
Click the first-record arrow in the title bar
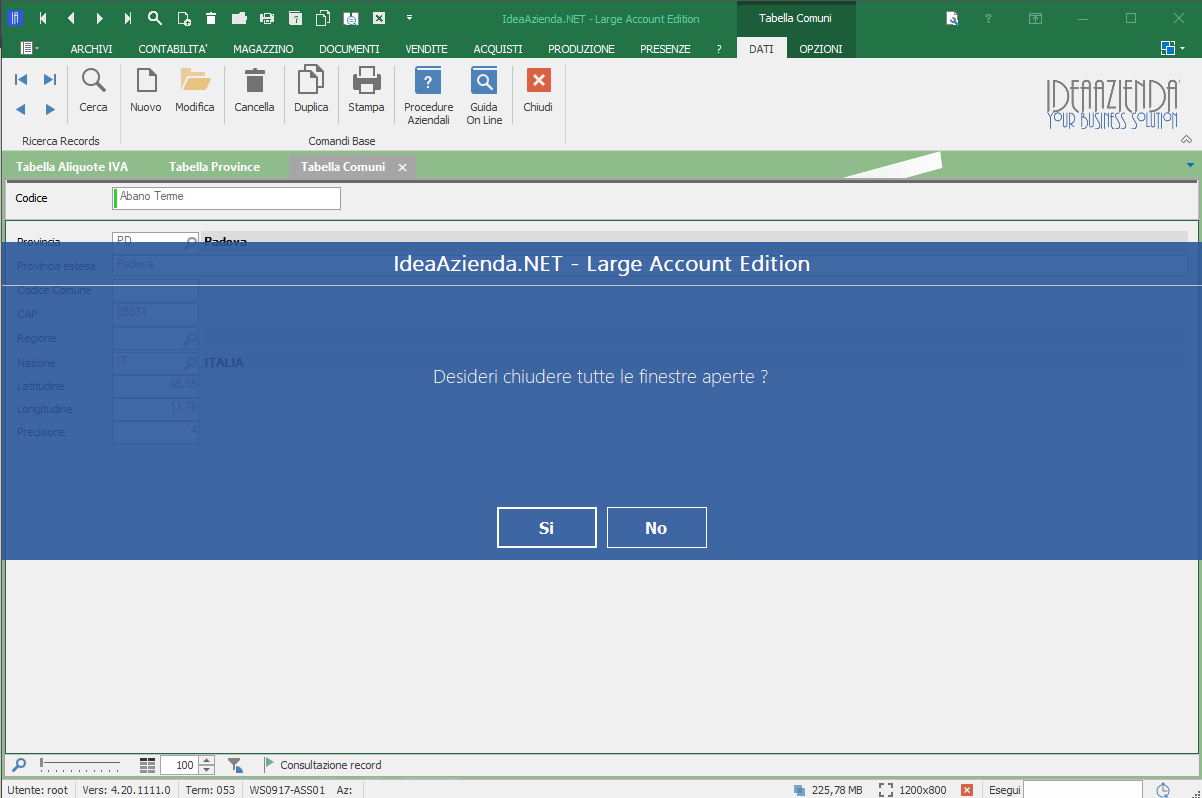42,18
